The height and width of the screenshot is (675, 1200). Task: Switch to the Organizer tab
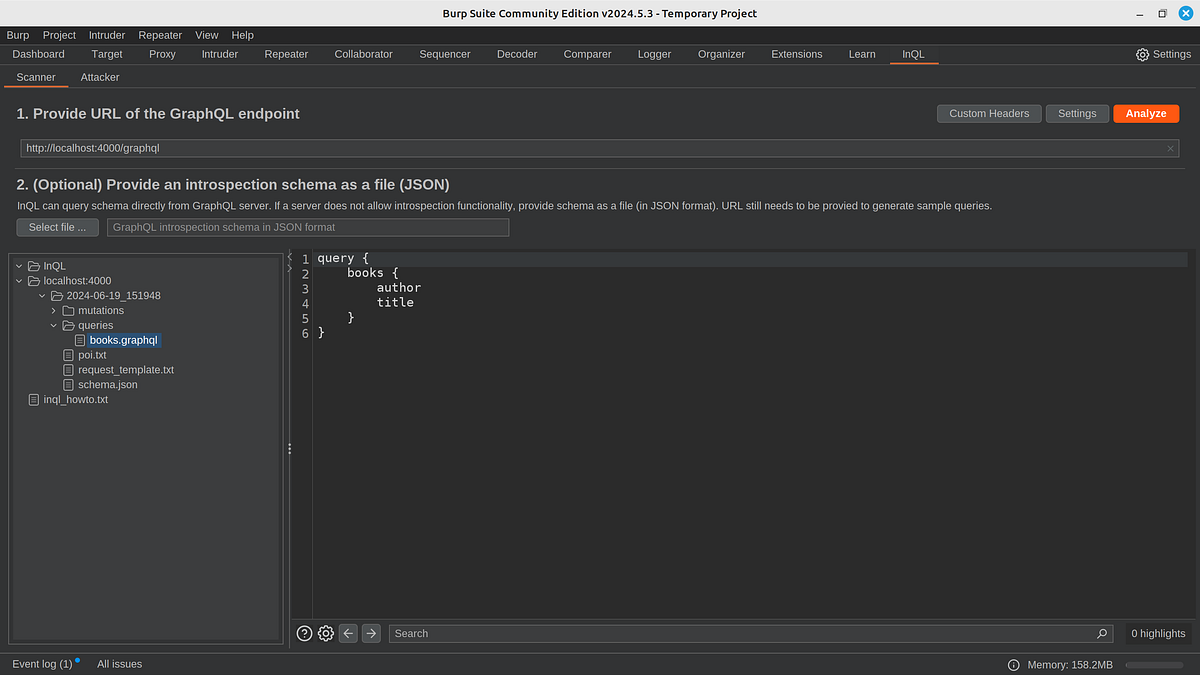click(721, 54)
